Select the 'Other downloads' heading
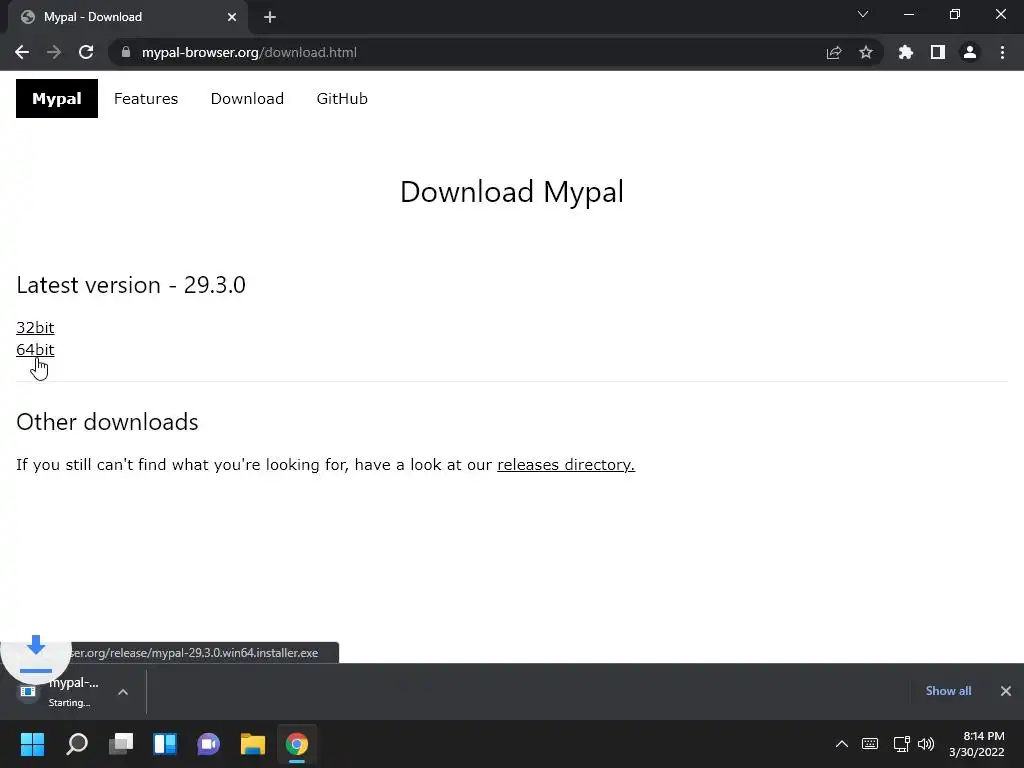The height and width of the screenshot is (768, 1024). tap(107, 422)
